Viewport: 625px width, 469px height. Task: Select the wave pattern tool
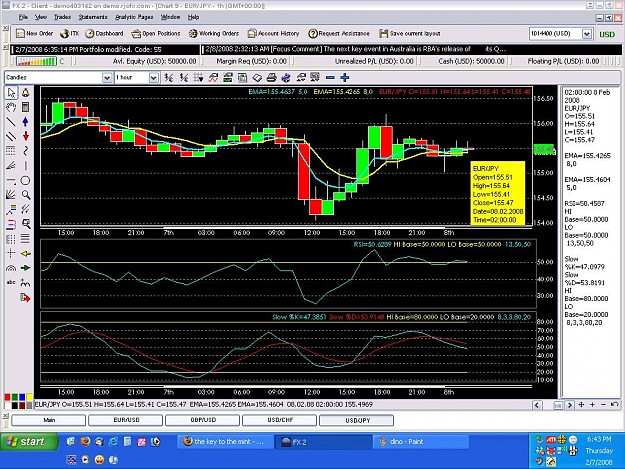(26, 283)
